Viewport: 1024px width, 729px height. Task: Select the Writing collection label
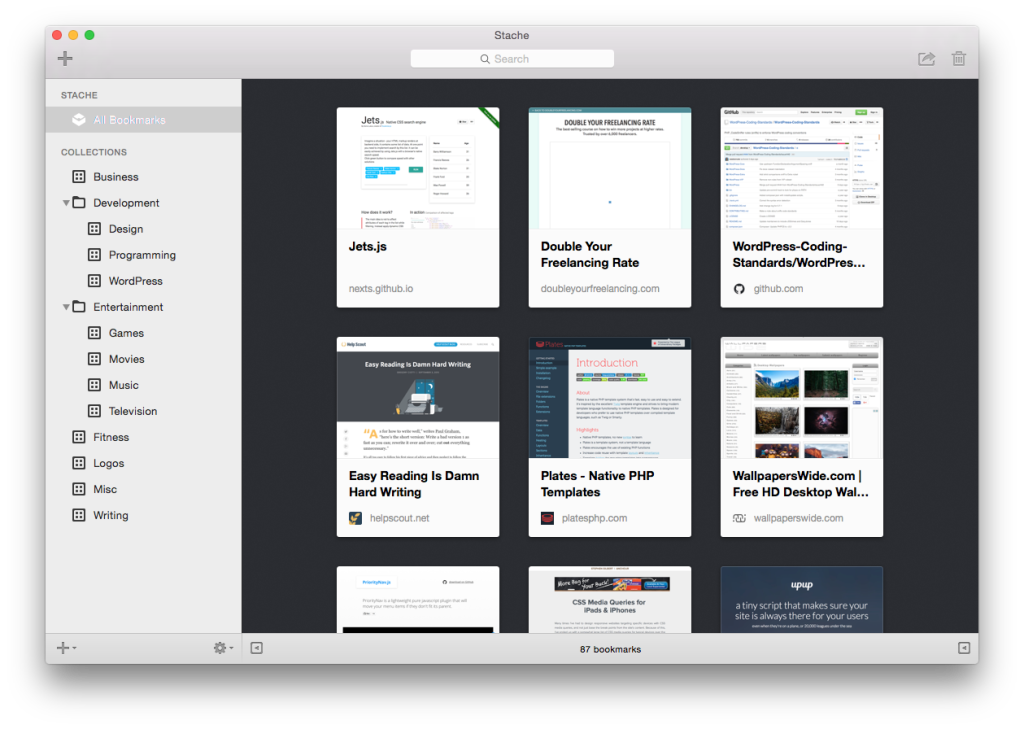(111, 515)
